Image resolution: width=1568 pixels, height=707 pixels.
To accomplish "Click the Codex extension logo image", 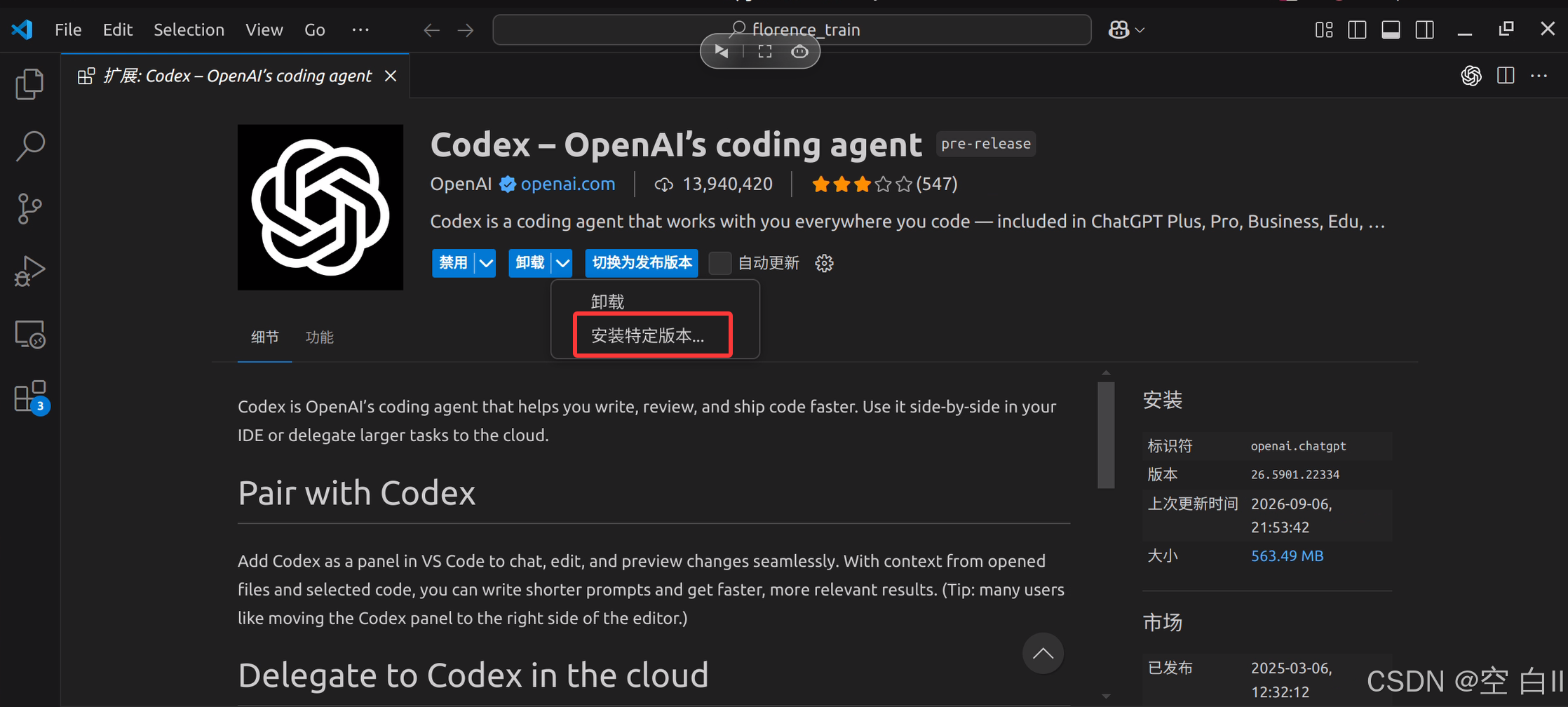I will pos(320,208).
